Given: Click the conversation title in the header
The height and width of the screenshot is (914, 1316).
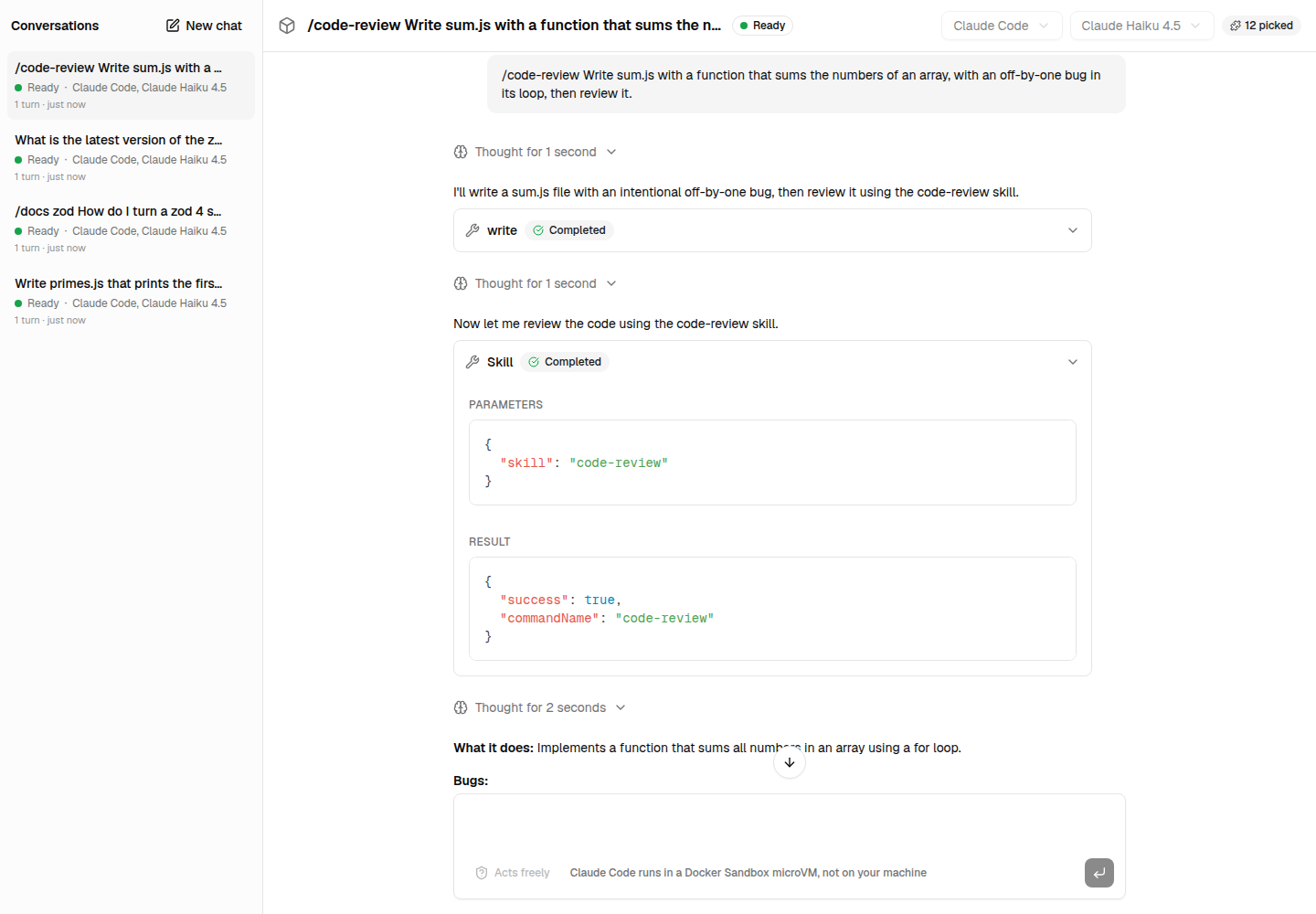Looking at the screenshot, I should [515, 26].
